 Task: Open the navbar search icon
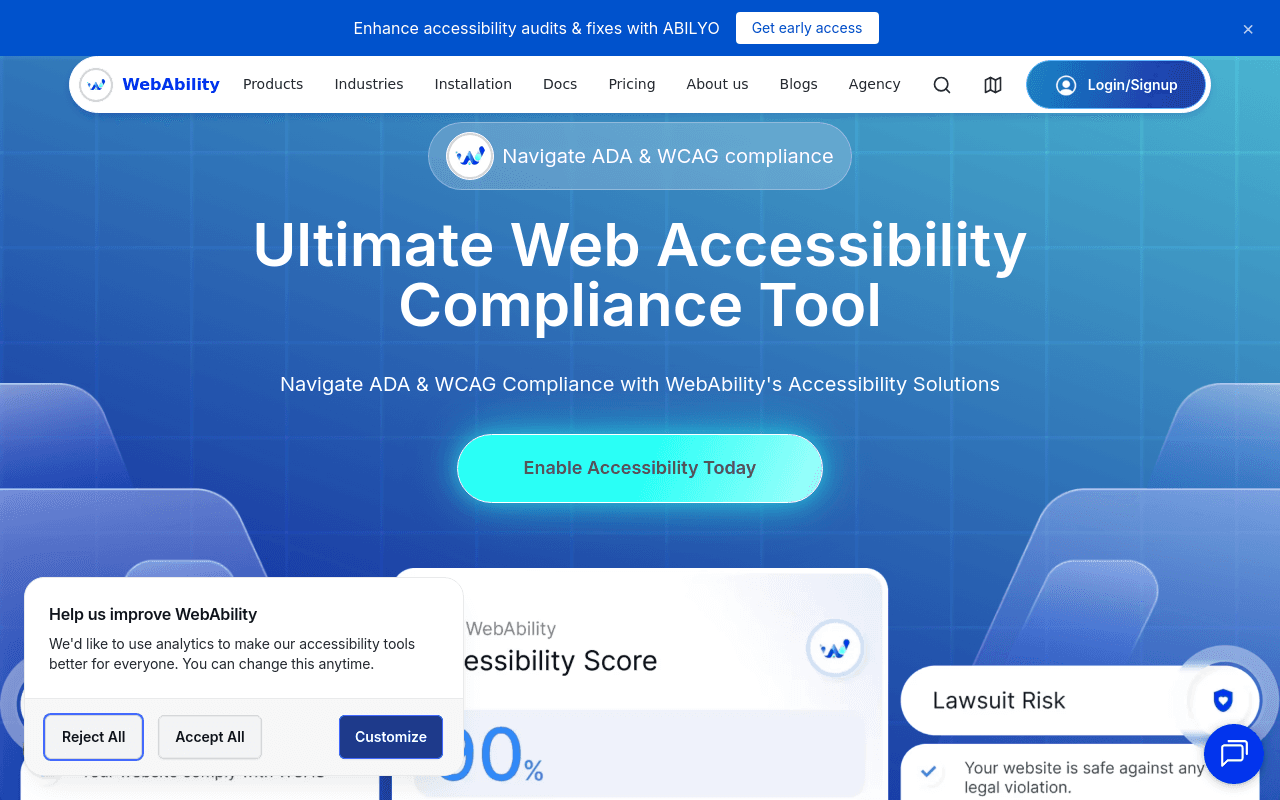pos(941,85)
